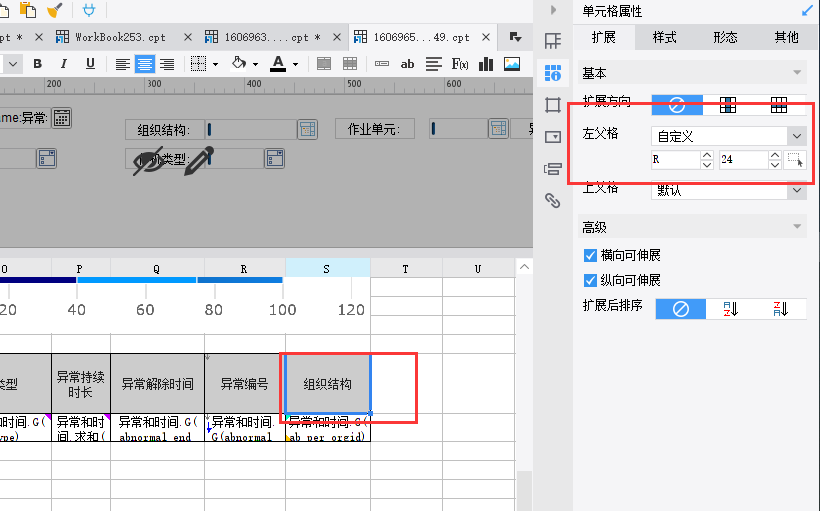Insert chart using bar chart icon

[486, 64]
